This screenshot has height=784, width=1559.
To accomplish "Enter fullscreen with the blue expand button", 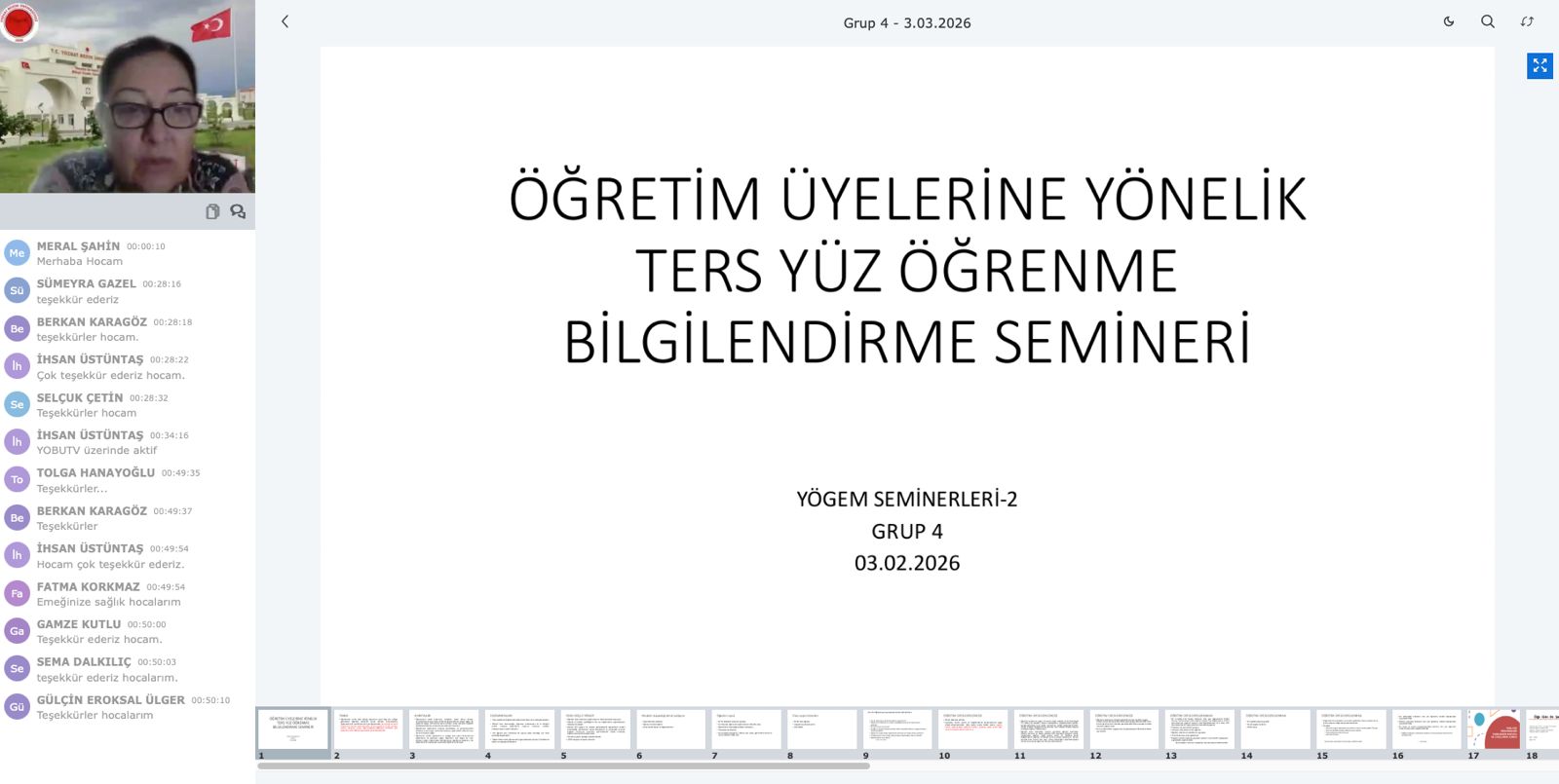I will (x=1540, y=66).
